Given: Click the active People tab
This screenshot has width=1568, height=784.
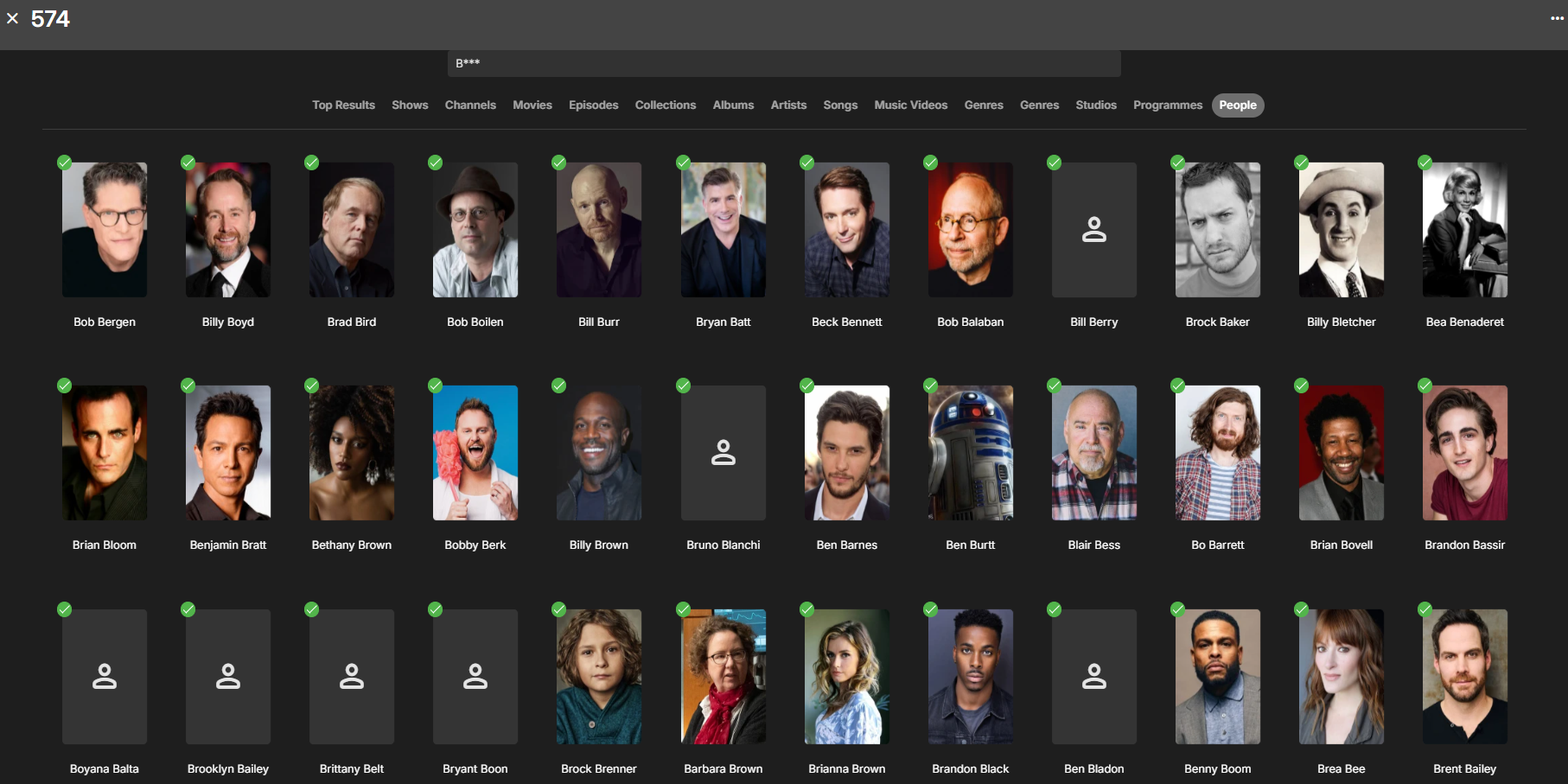Looking at the screenshot, I should point(1238,105).
